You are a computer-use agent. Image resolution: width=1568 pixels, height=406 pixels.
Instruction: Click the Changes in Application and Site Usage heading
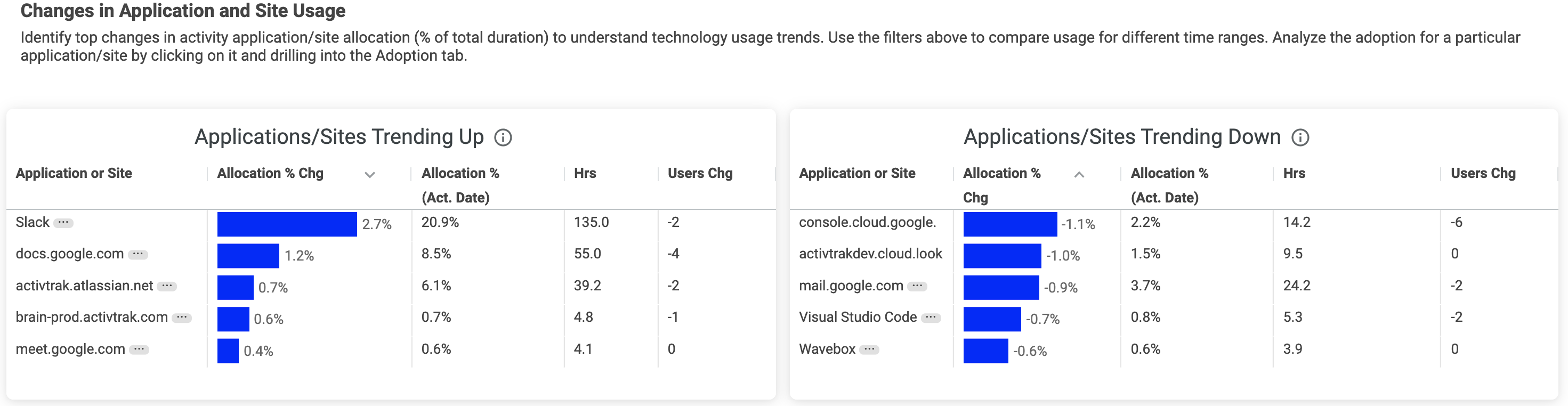[183, 10]
